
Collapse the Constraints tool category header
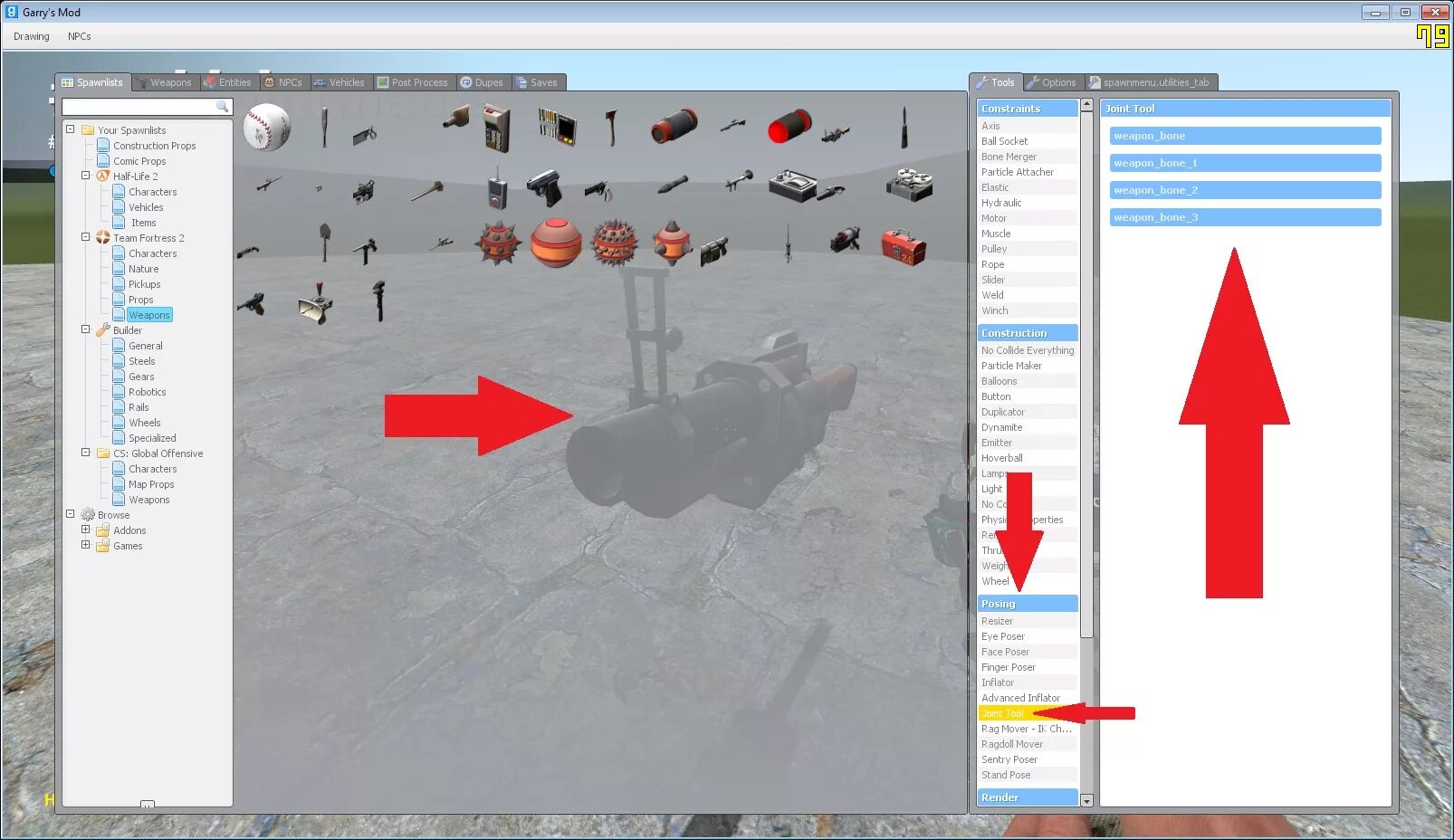tap(1028, 109)
